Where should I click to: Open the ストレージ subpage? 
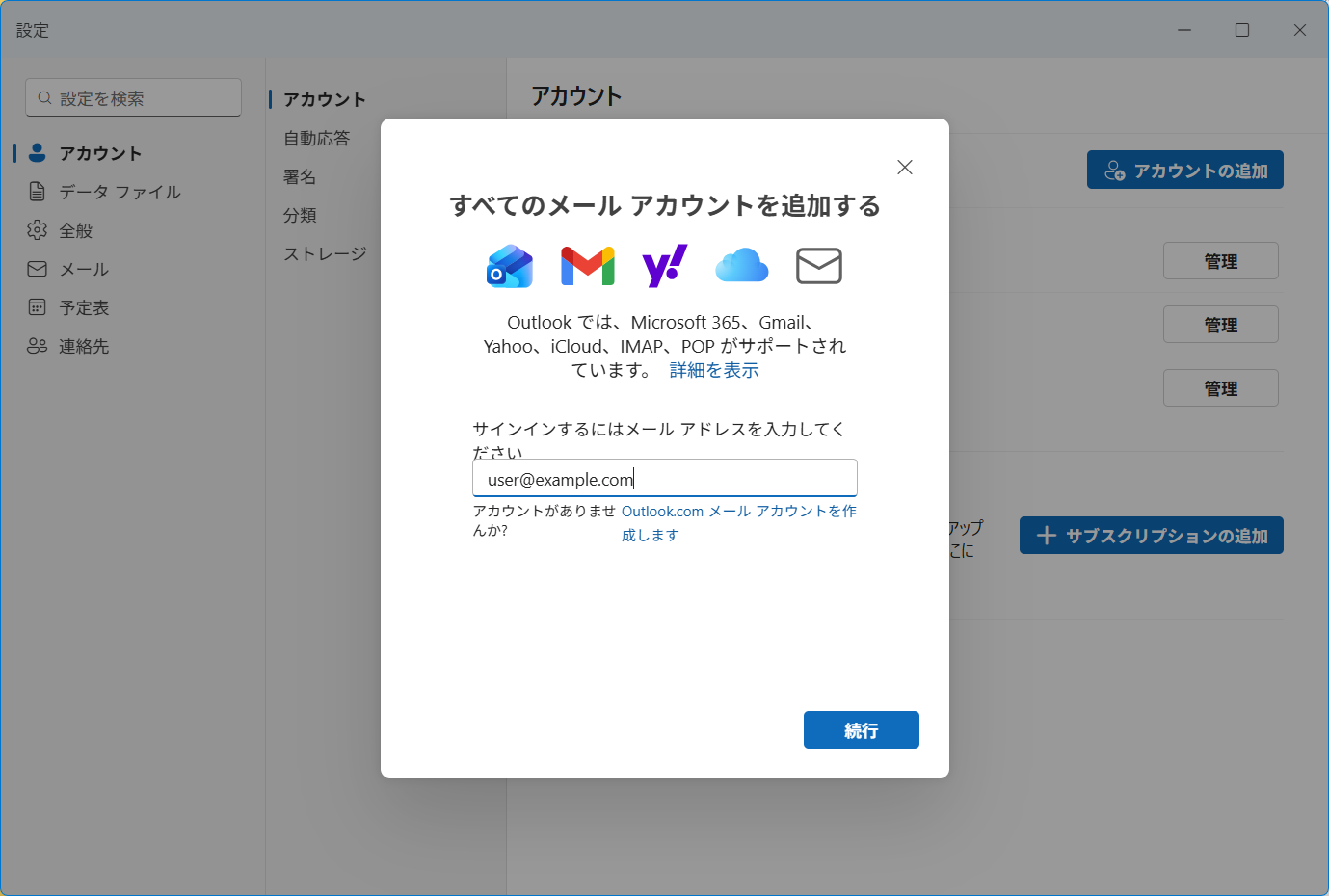(x=325, y=253)
